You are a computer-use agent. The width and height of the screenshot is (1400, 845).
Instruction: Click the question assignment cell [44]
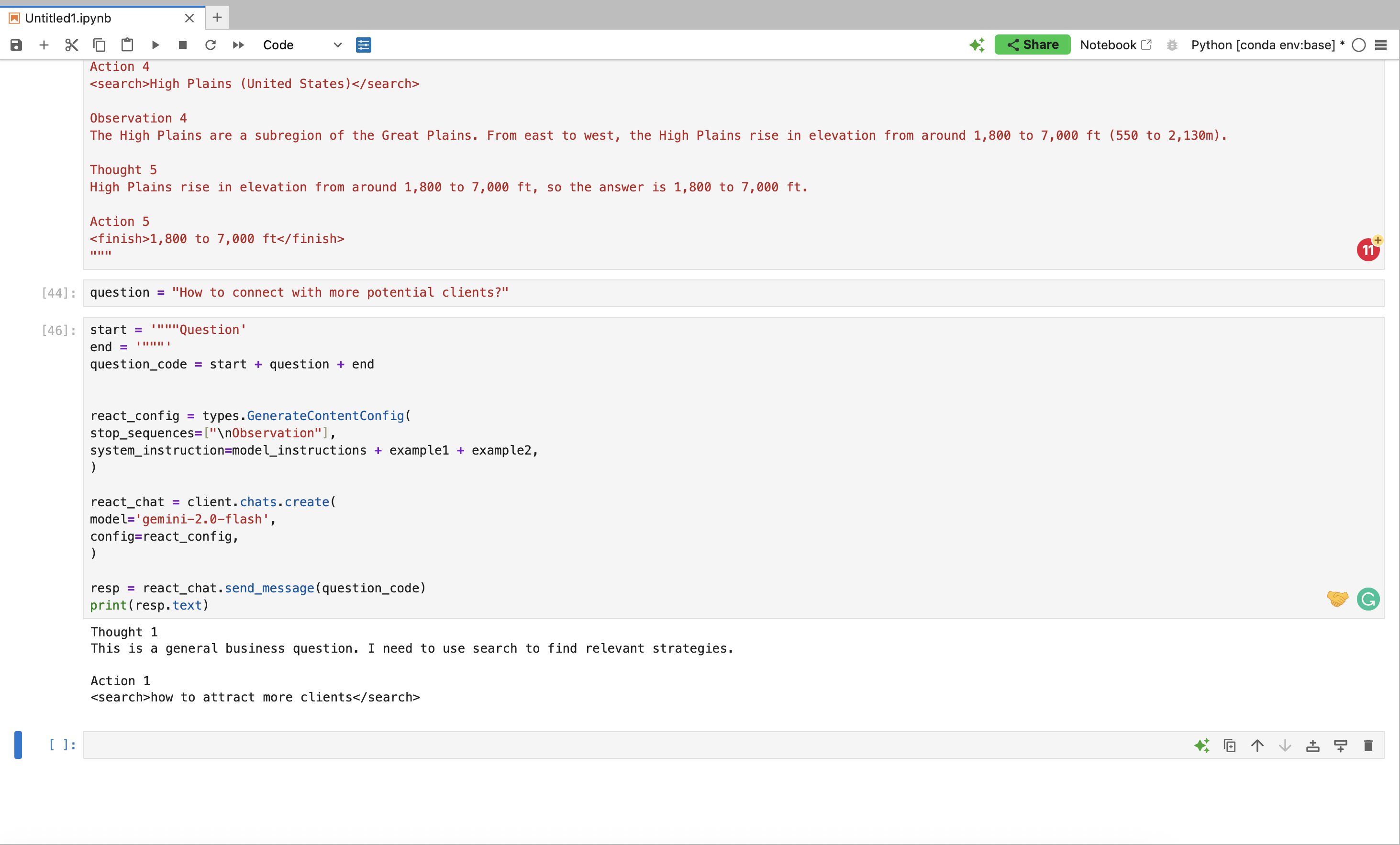[733, 293]
